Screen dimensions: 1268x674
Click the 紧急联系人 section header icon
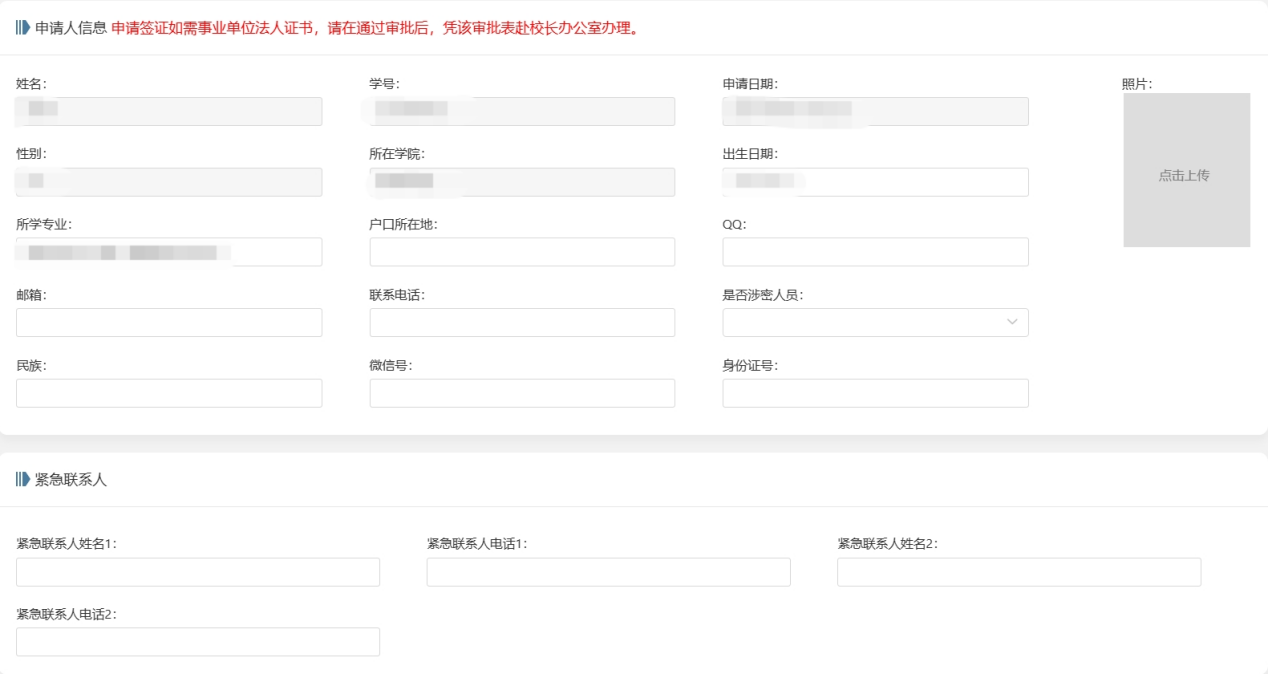[x=23, y=480]
